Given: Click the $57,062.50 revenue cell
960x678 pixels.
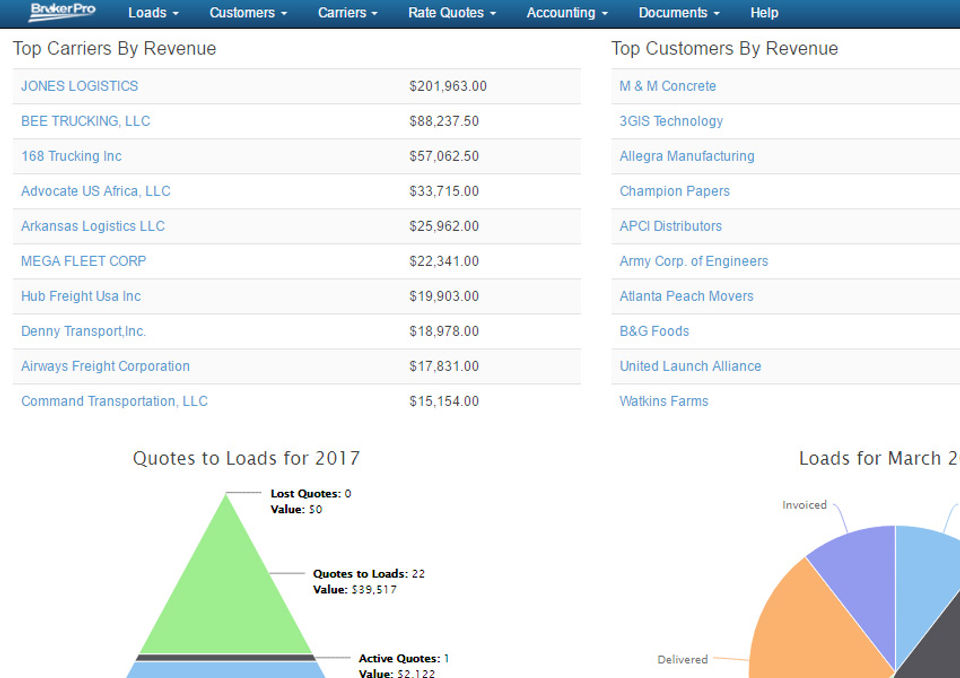Looking at the screenshot, I should pos(444,156).
